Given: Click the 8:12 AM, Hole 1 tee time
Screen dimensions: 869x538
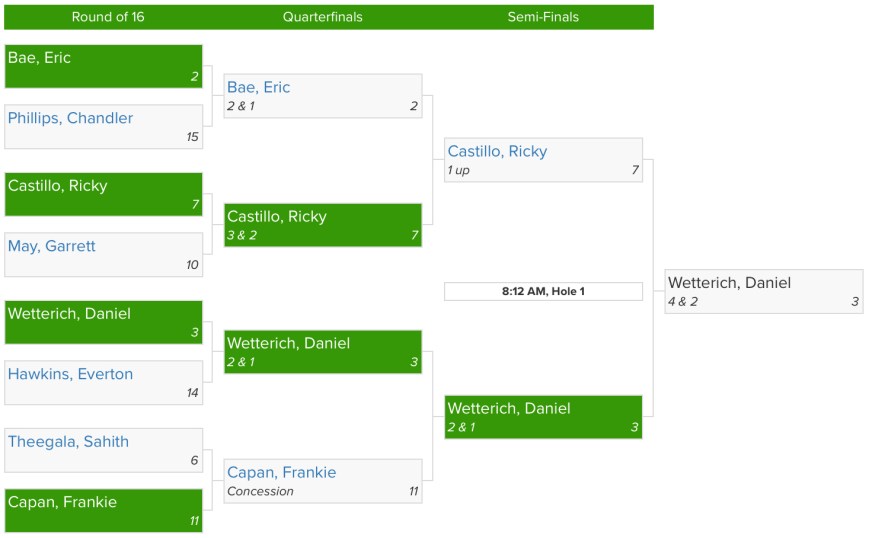Looking at the screenshot, I should point(543,292).
